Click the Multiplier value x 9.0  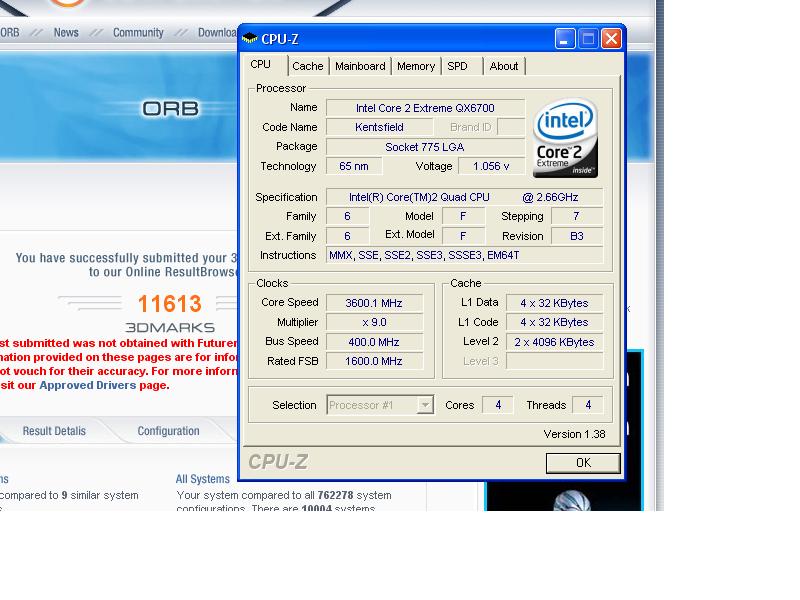(374, 322)
